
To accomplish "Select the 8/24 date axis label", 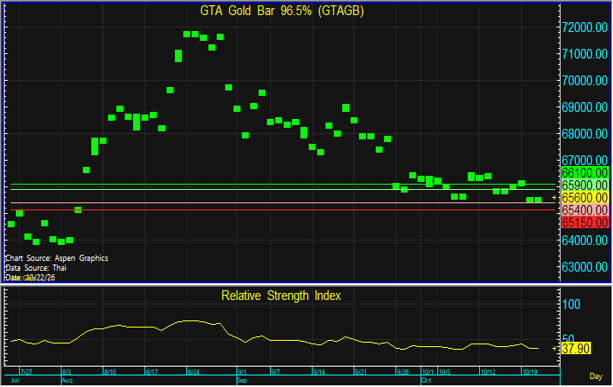I will pyautogui.click(x=194, y=372).
